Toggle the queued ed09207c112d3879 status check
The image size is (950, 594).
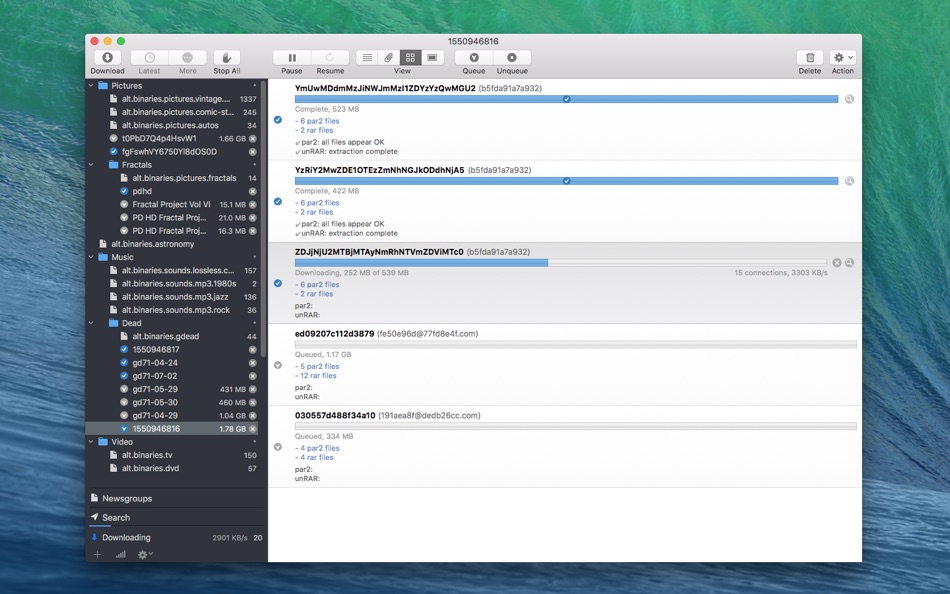[278, 365]
